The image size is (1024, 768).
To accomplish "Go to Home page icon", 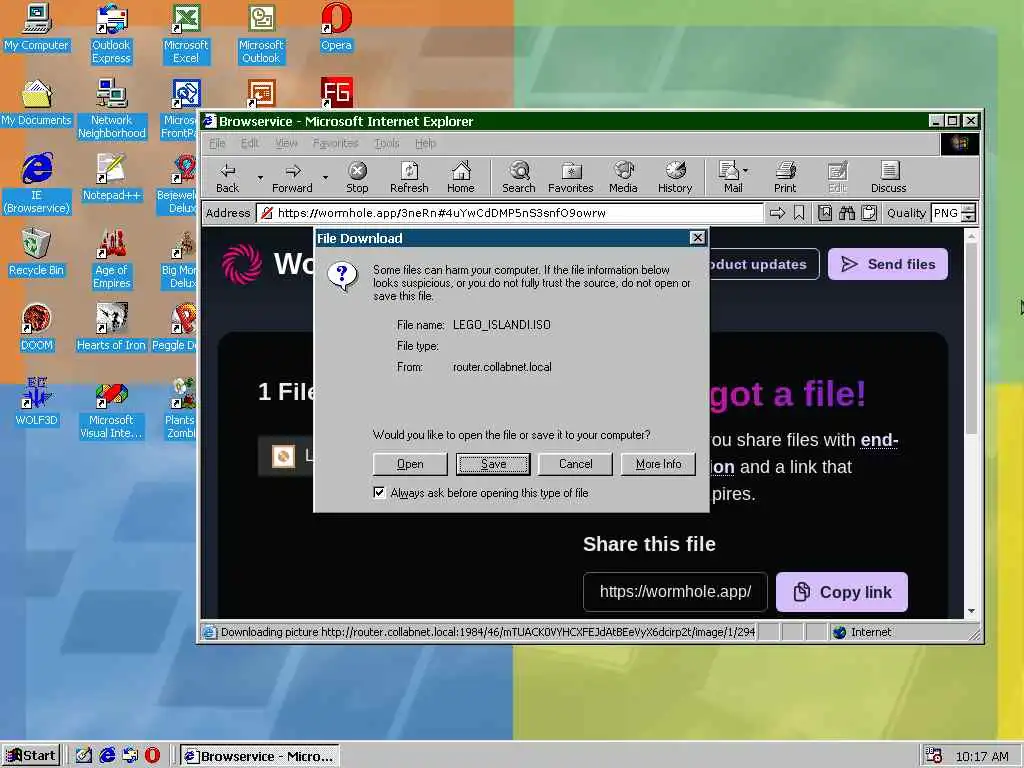I will pos(460,178).
